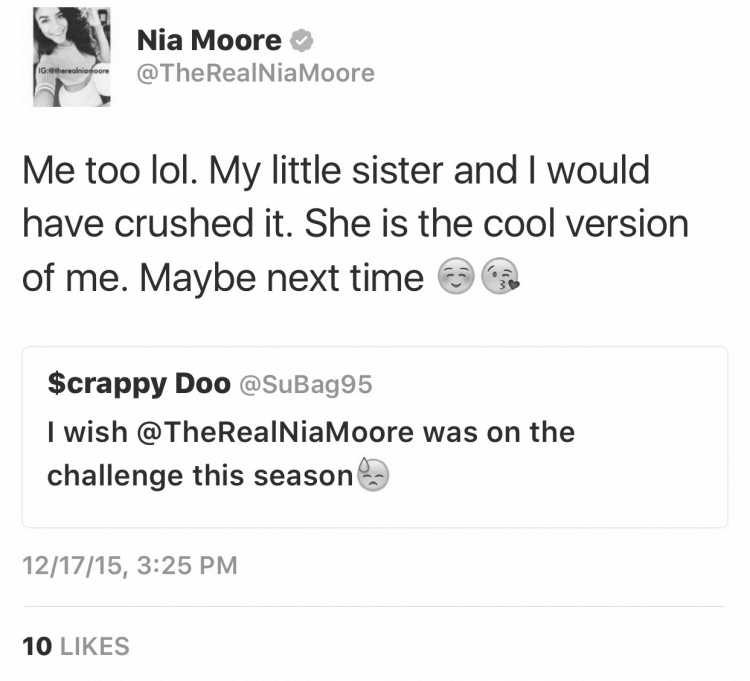The height and width of the screenshot is (681, 750).
Task: Click the IG watermark text on avatar
Action: point(74,71)
